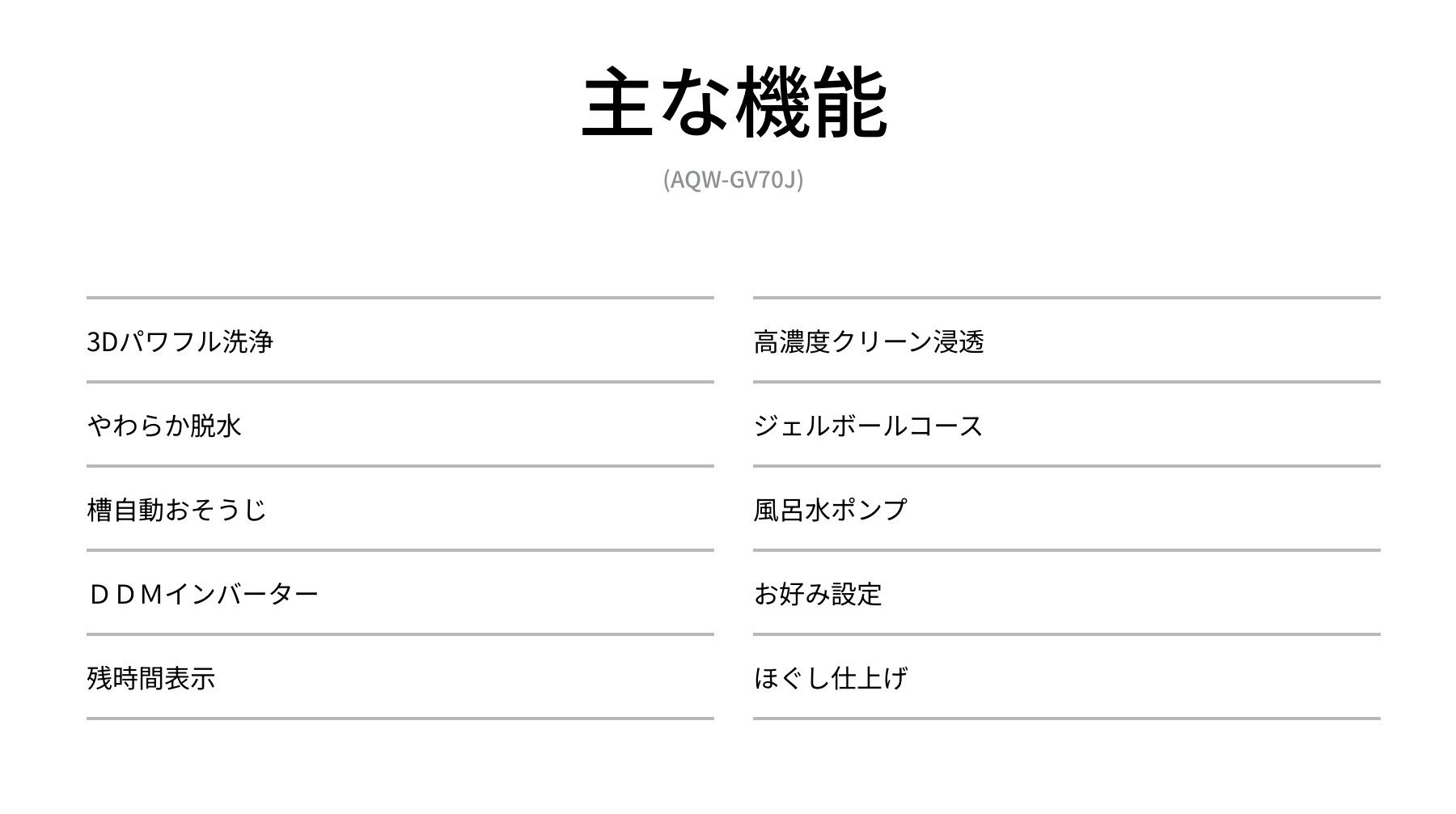Click the 槽自動おそうじ feature

pyautogui.click(x=176, y=510)
